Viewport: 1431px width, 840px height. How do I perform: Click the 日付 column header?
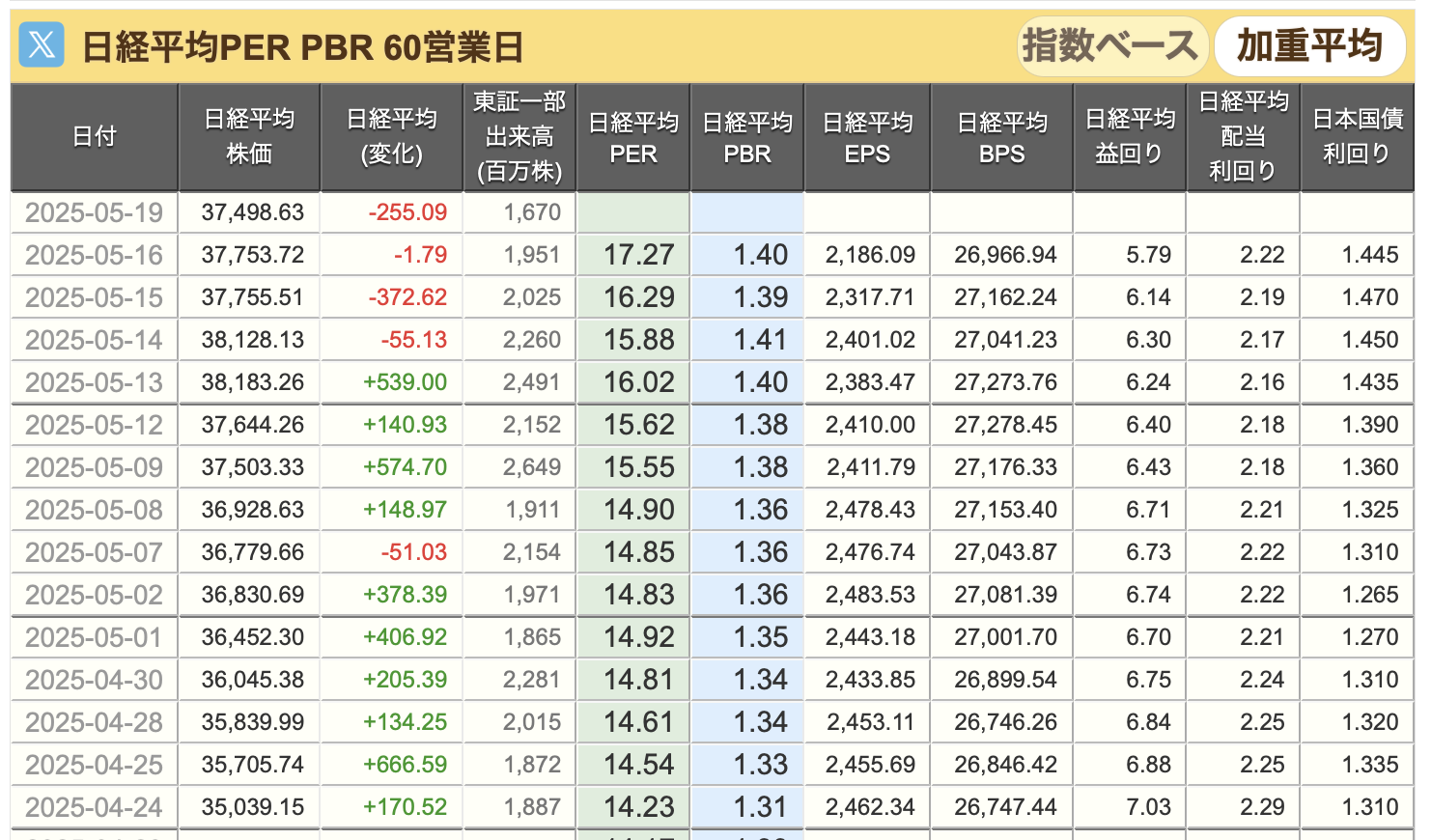[x=95, y=137]
